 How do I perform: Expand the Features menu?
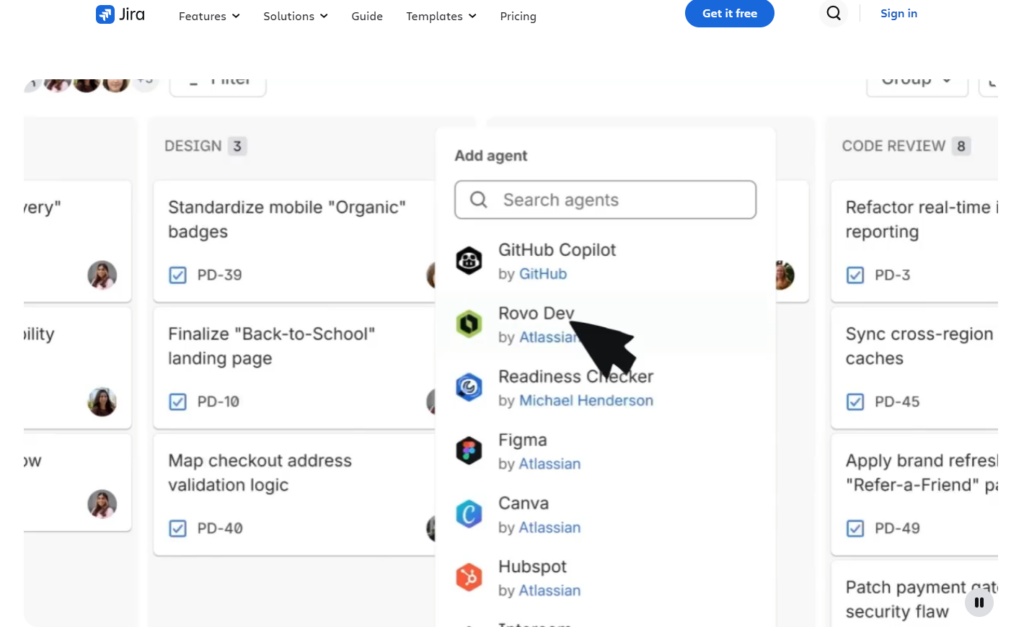pyautogui.click(x=209, y=16)
